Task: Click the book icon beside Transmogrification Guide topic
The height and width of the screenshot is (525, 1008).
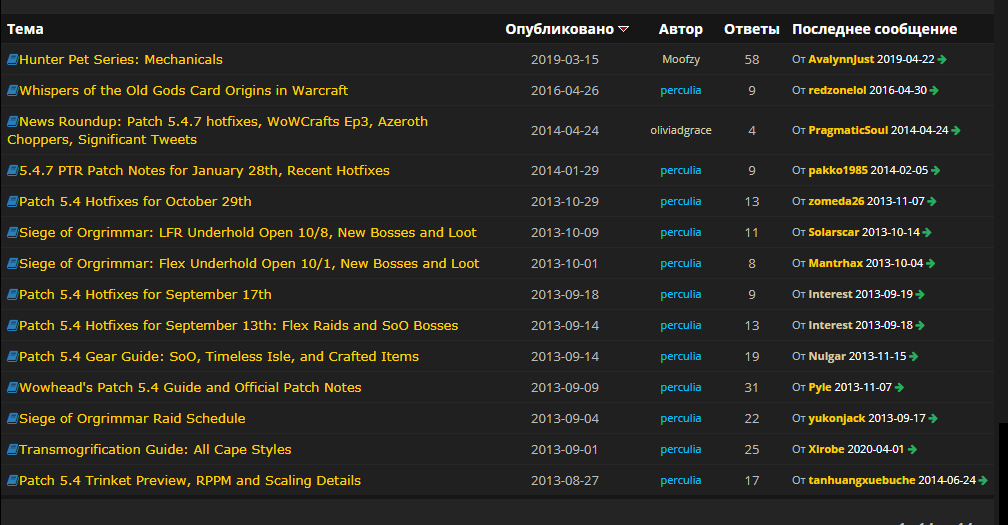Action: (12, 450)
